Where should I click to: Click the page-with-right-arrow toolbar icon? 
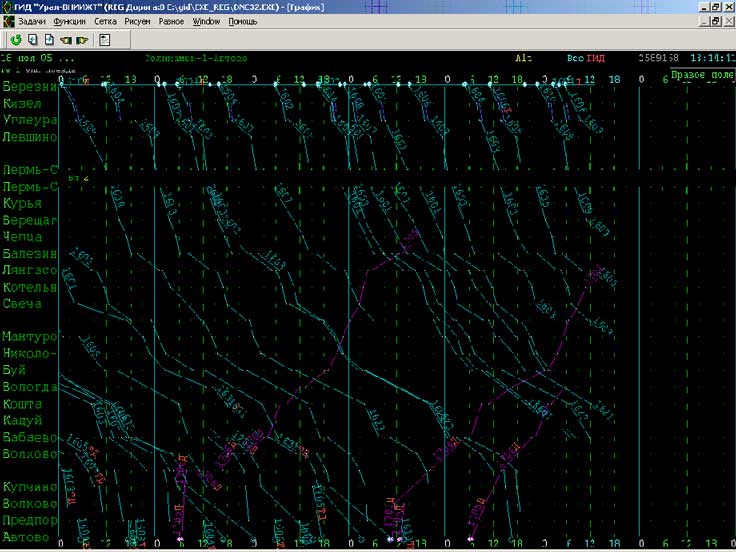49,40
